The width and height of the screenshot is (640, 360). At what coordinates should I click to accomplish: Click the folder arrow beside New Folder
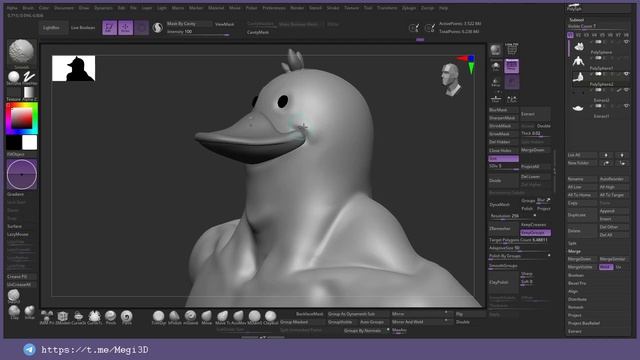tap(606, 163)
